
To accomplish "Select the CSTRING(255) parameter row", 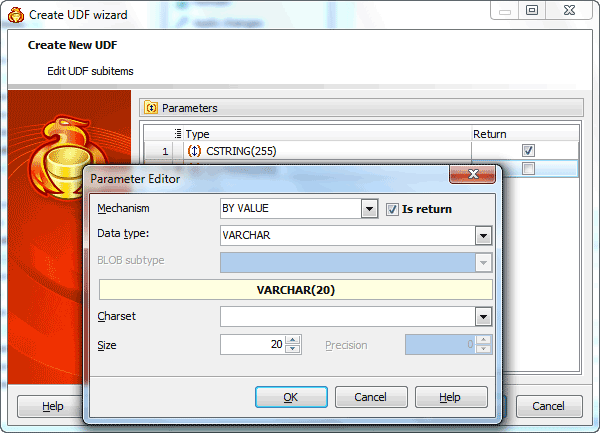I will [x=361, y=151].
